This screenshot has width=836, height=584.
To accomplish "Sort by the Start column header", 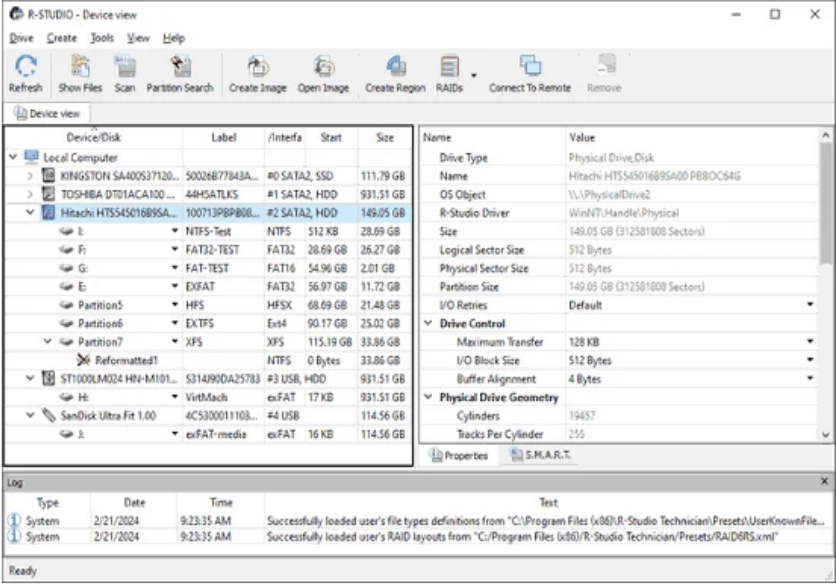I will (331, 138).
